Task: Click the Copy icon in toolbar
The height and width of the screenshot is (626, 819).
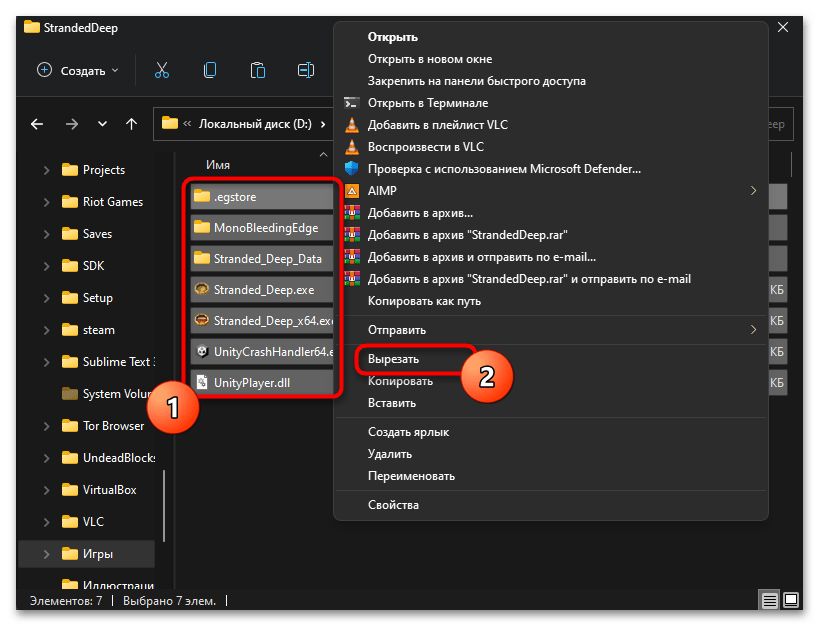Action: click(x=210, y=70)
